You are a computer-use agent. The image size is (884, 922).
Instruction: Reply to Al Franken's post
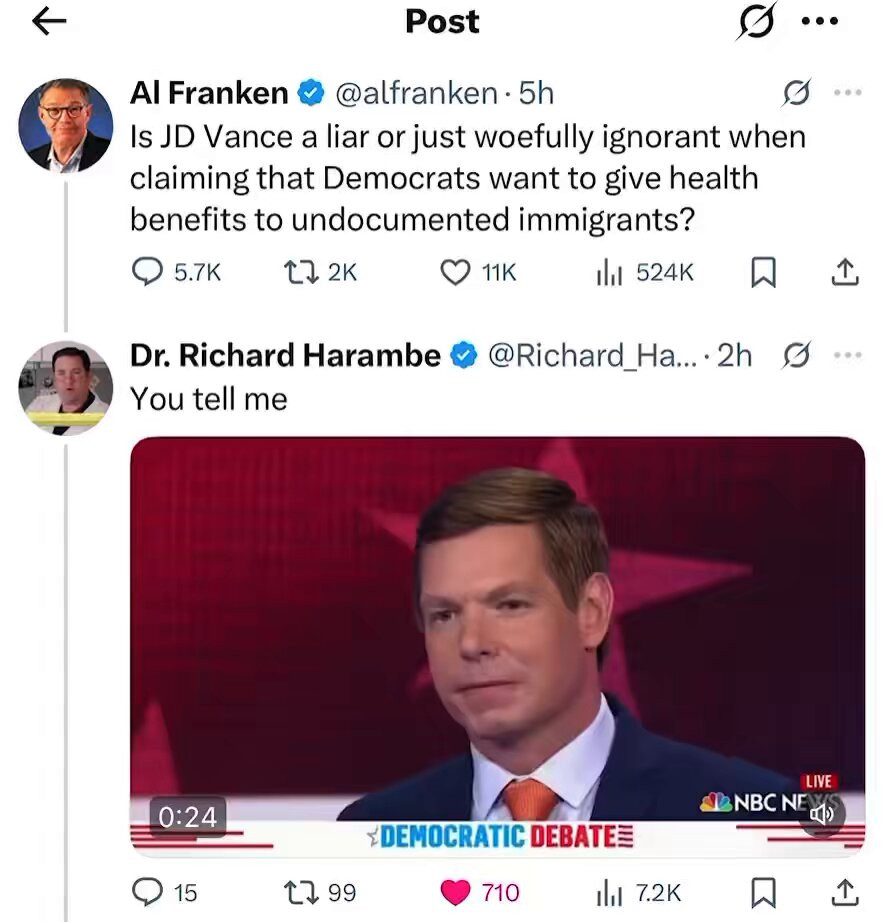click(x=148, y=272)
